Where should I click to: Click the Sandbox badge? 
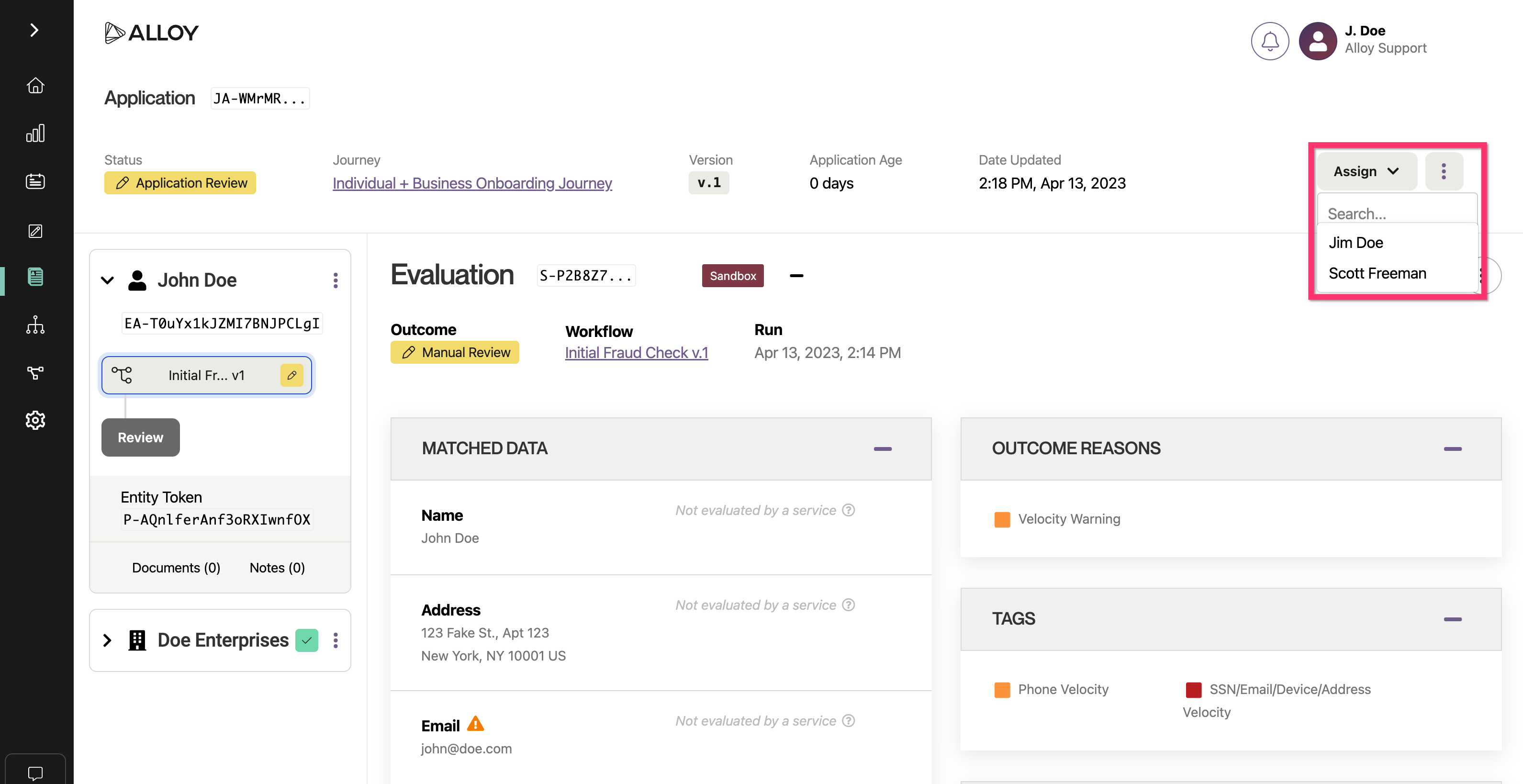(733, 276)
